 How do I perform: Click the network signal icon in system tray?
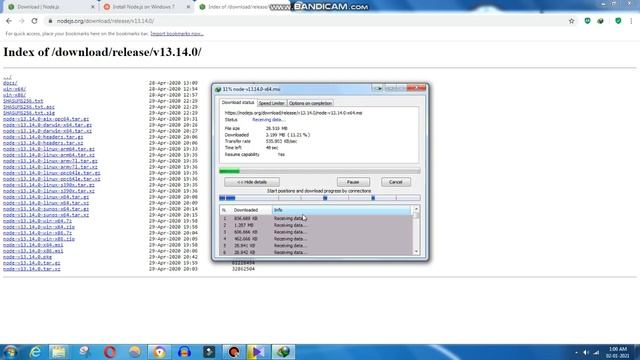596,352
